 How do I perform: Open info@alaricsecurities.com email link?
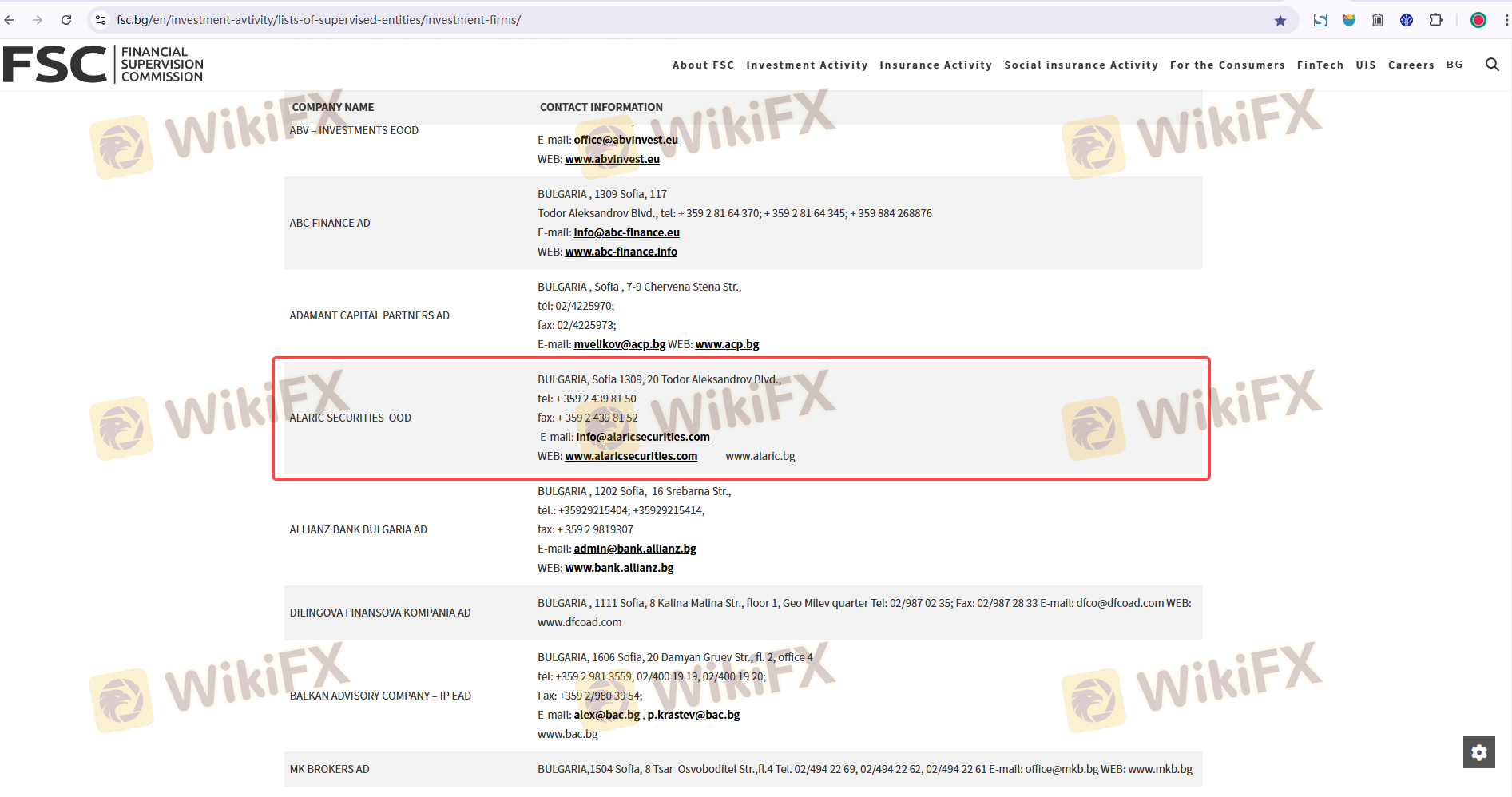coord(643,437)
